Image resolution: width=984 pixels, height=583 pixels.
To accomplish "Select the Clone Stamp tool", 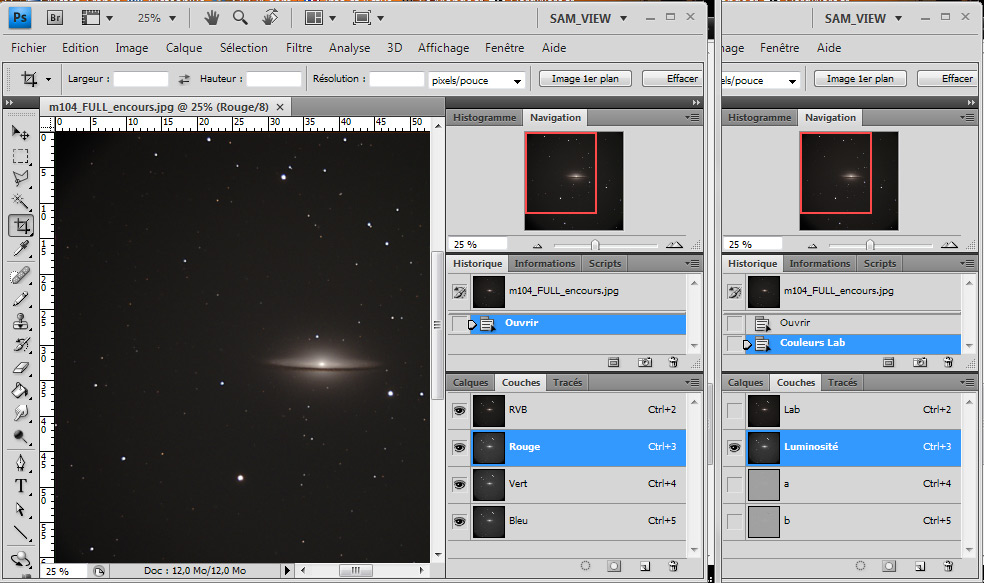I will tap(20, 322).
